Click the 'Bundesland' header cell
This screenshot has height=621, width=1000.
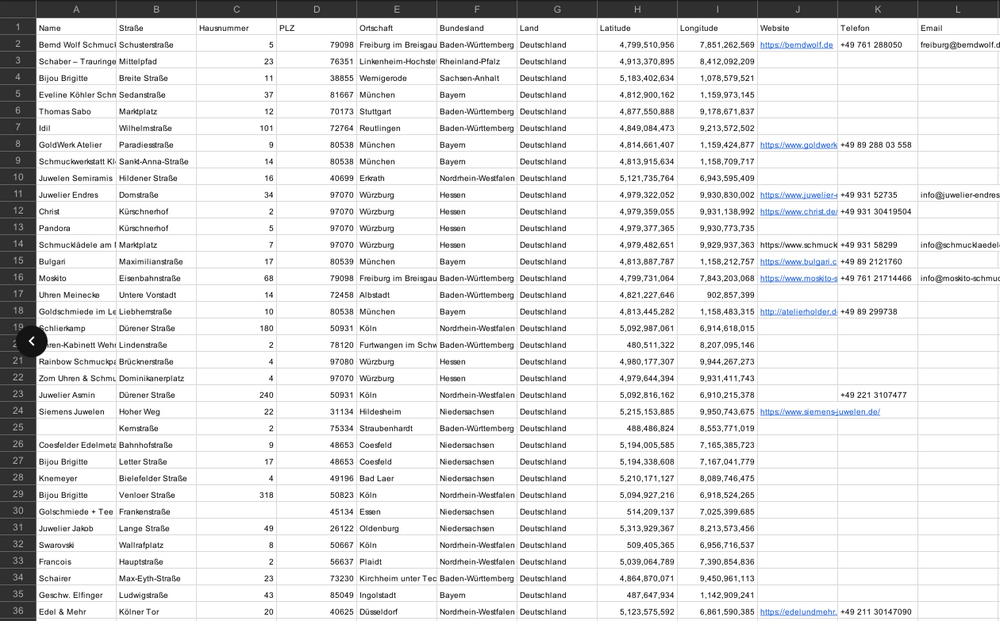coord(477,28)
